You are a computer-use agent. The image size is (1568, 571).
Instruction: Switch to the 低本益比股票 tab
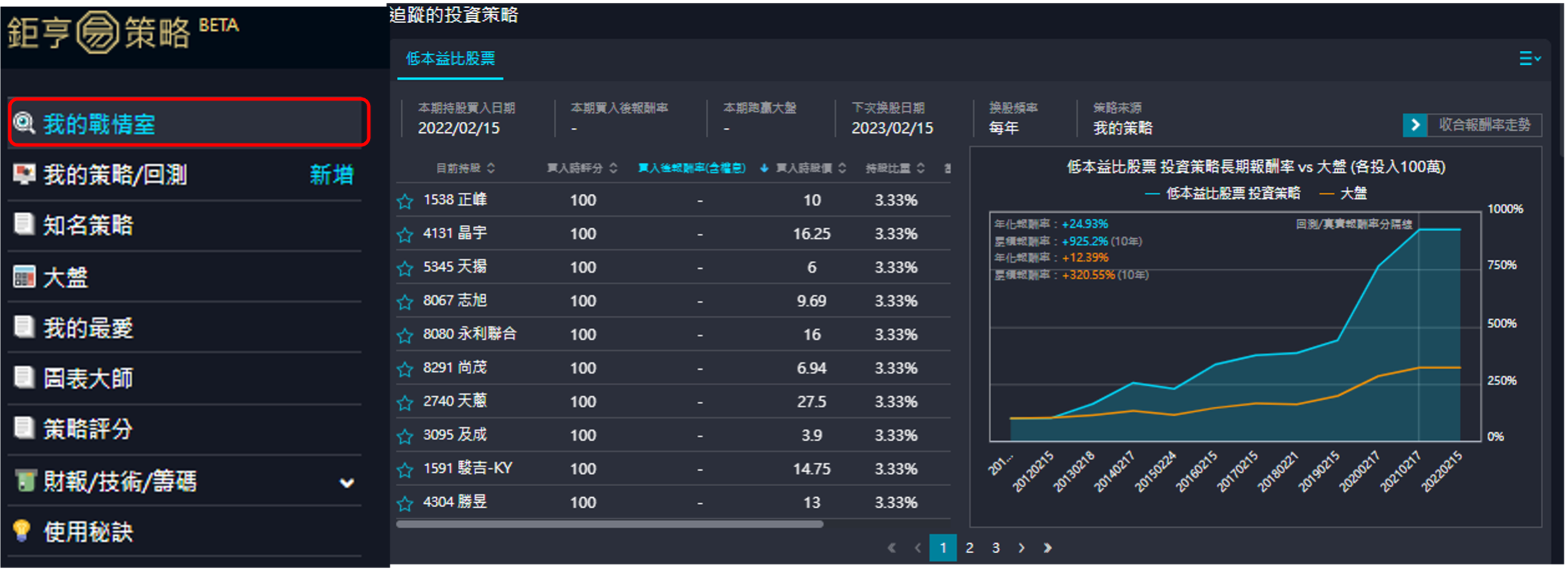click(450, 59)
